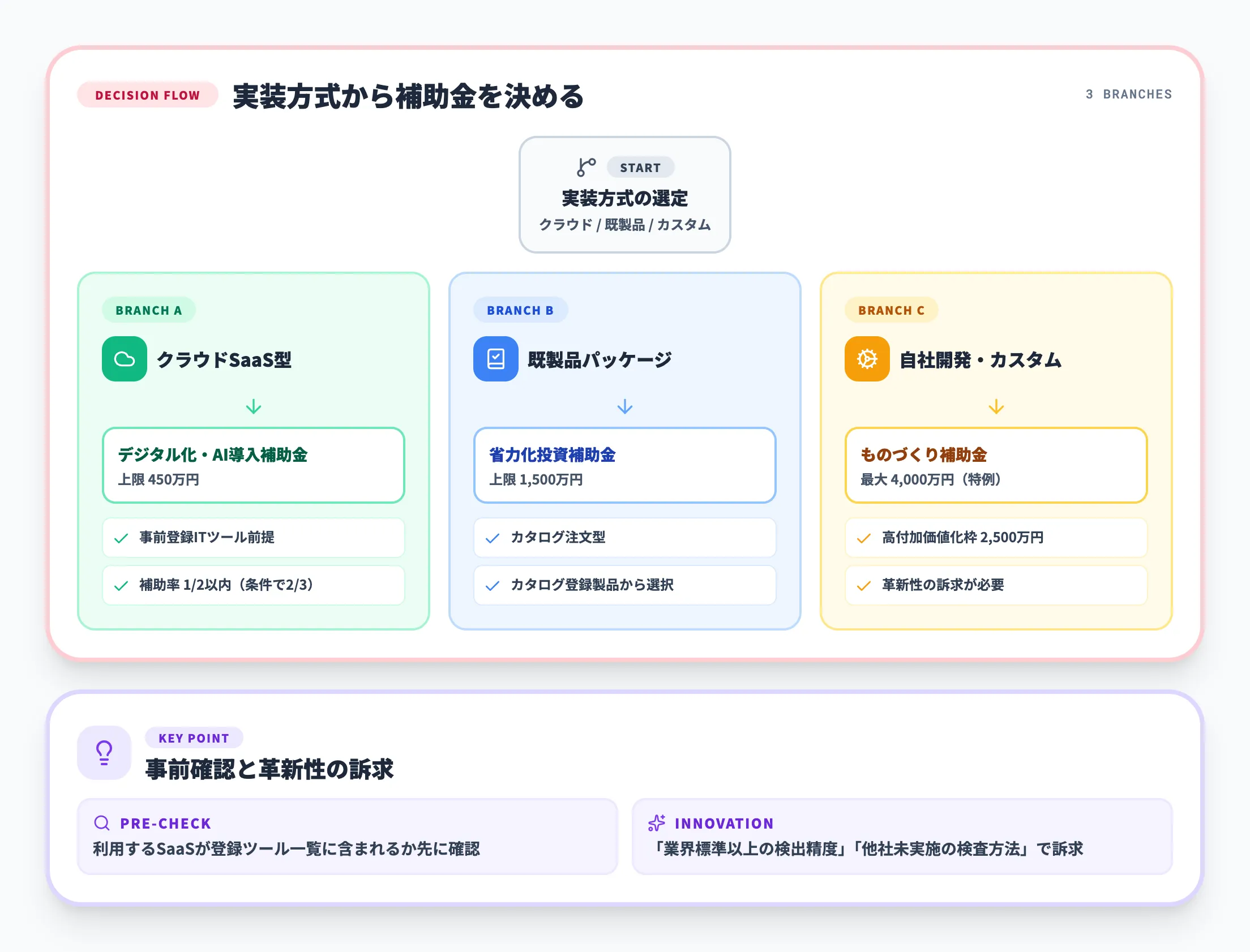Click the check mark beside 事前登録ITツール前提
Screen dimensions: 1250x952
coord(121,538)
